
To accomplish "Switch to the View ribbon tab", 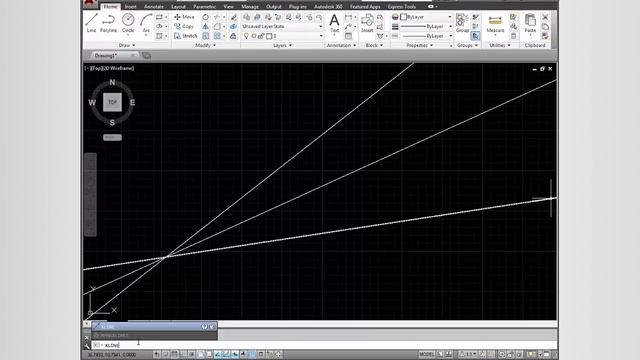I will click(x=229, y=7).
